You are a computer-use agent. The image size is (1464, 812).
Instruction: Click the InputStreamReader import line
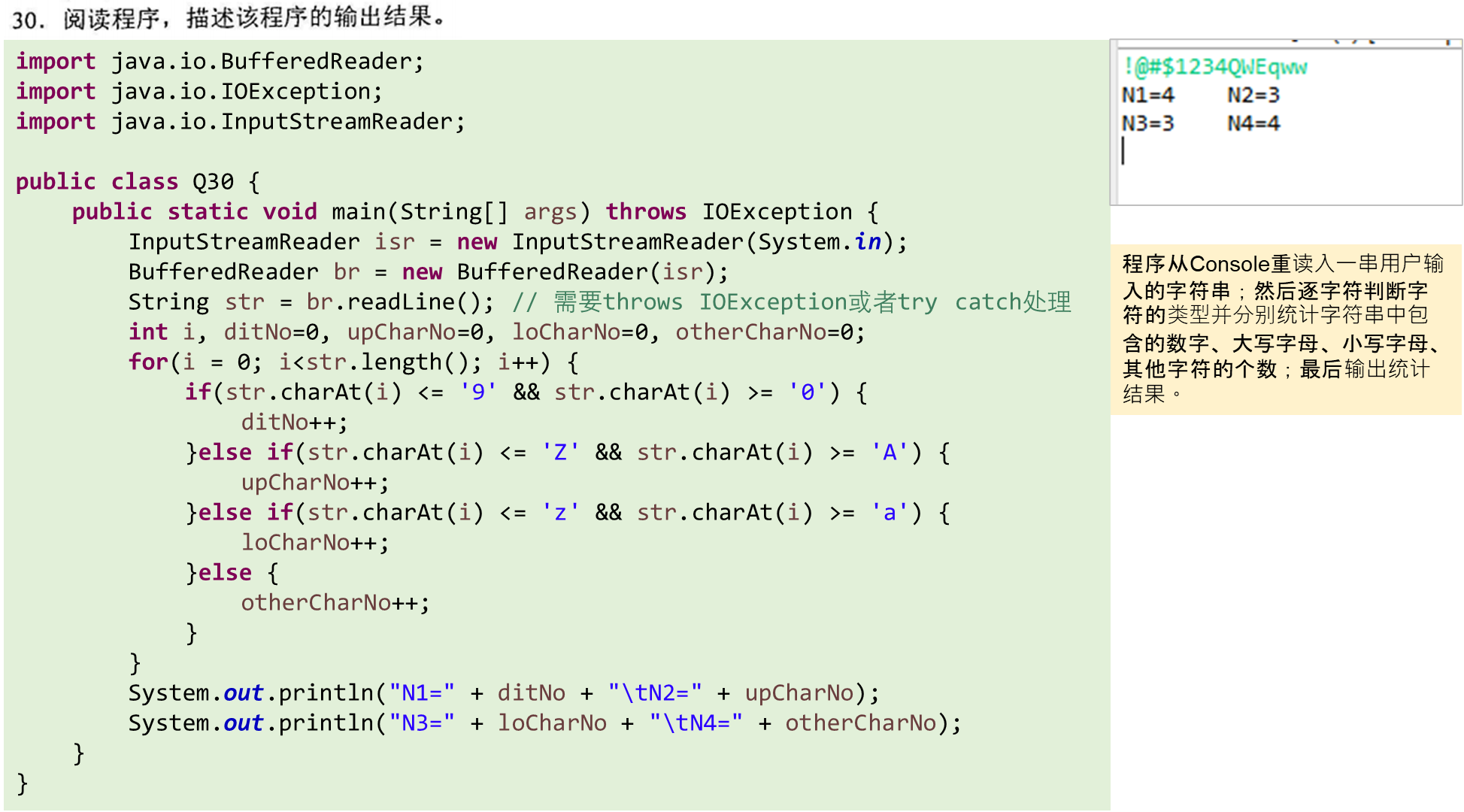coord(241,122)
